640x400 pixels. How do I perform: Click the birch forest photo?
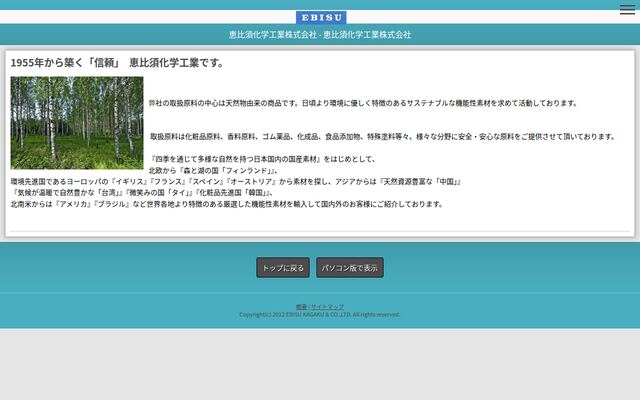click(x=77, y=123)
